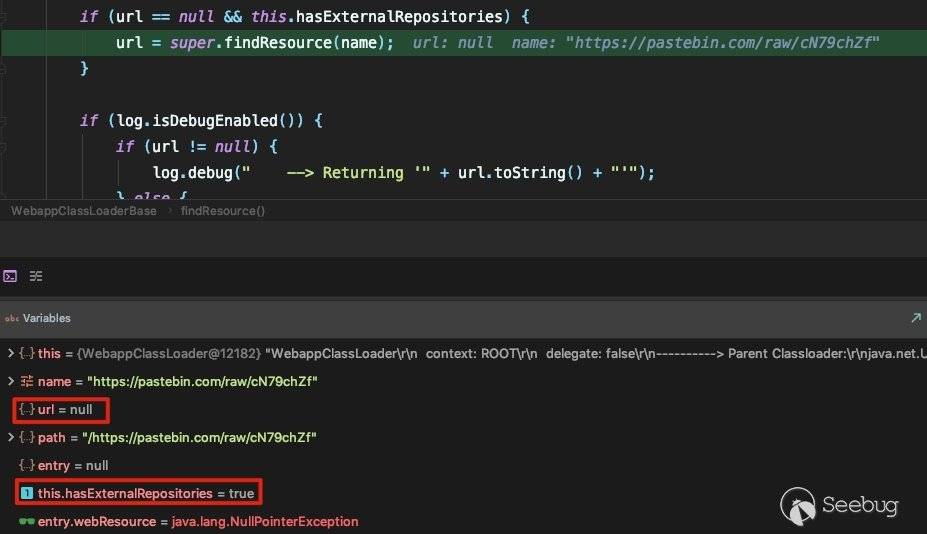Expand the 'path' variable node
927x534 pixels.
11,438
